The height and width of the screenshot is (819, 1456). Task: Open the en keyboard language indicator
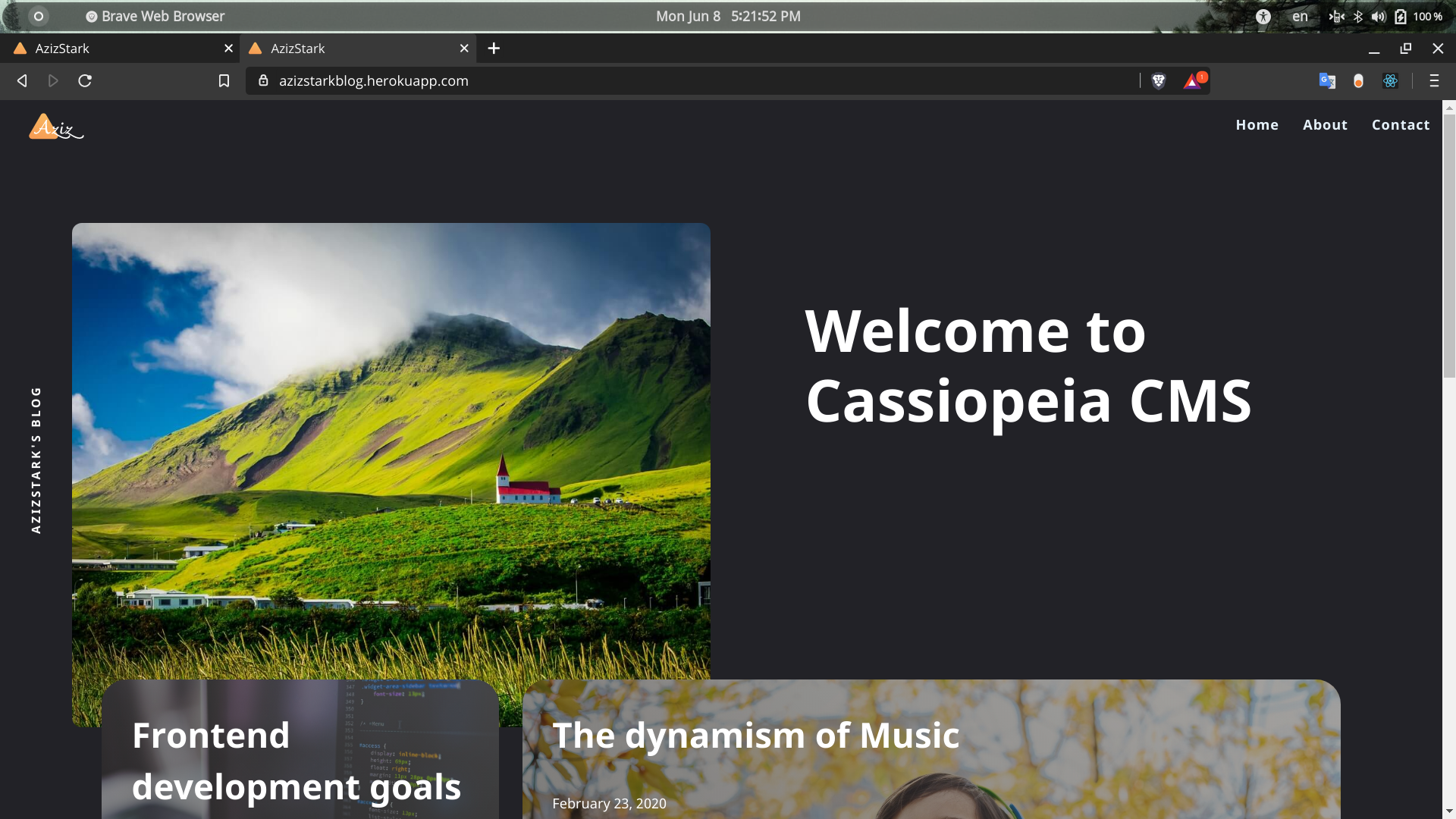pos(1300,16)
